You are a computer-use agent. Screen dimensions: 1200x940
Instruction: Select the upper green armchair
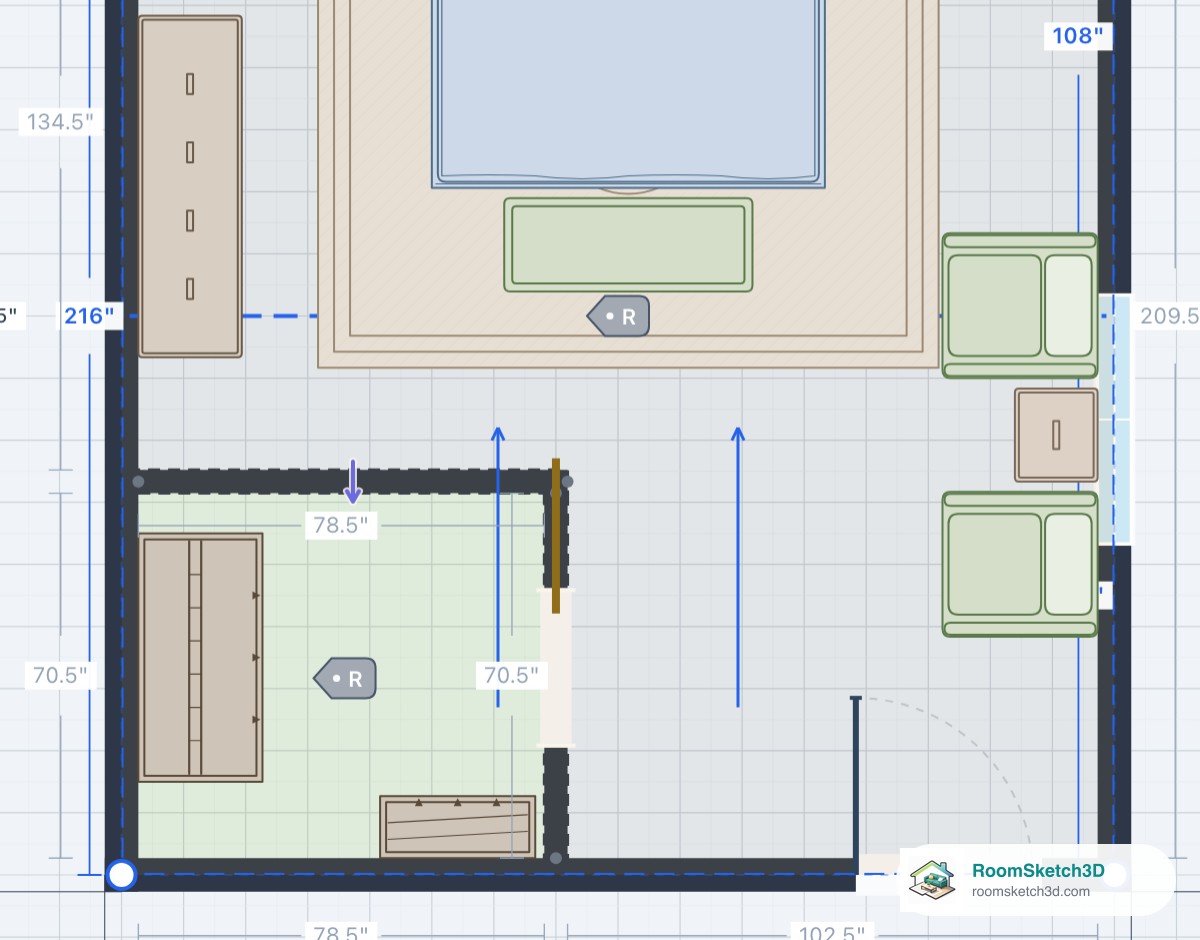(x=1020, y=305)
